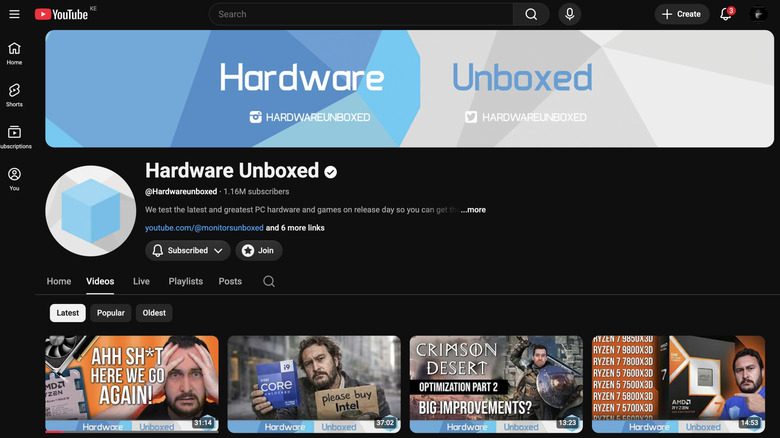Screen dimensions: 780x438
Task: Click the Hardware Unboxed channel banner
Action: (x=409, y=89)
